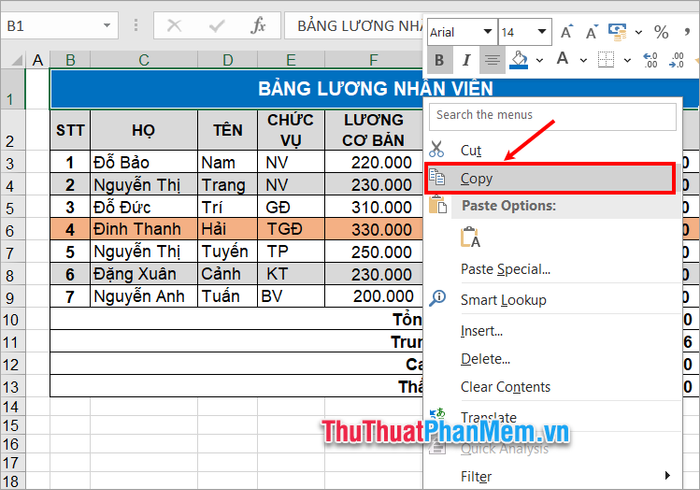
Task: Apply Percent Style formatting
Action: pyautogui.click(x=660, y=33)
